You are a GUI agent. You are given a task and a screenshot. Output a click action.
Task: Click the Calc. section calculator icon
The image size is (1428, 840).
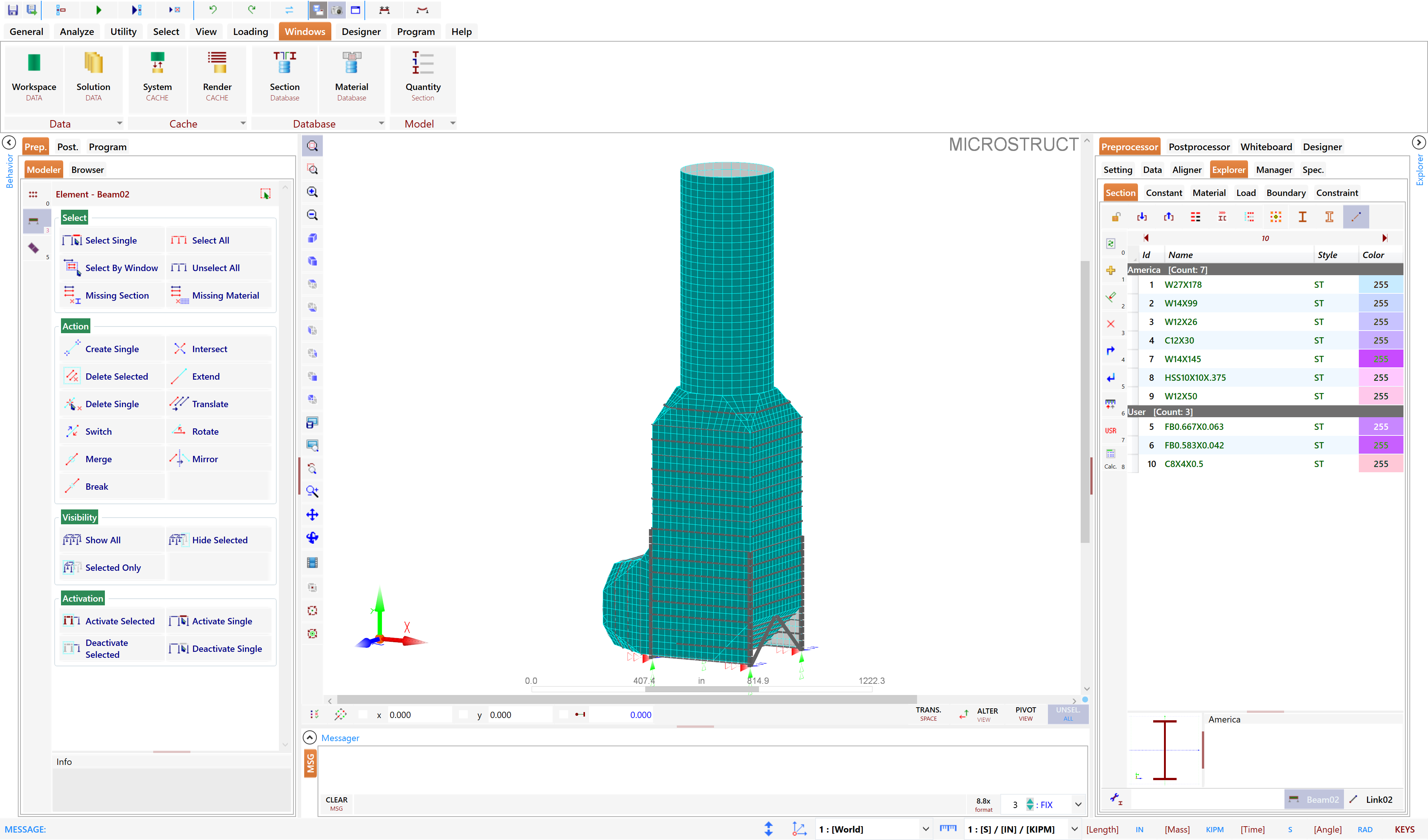click(x=1111, y=458)
